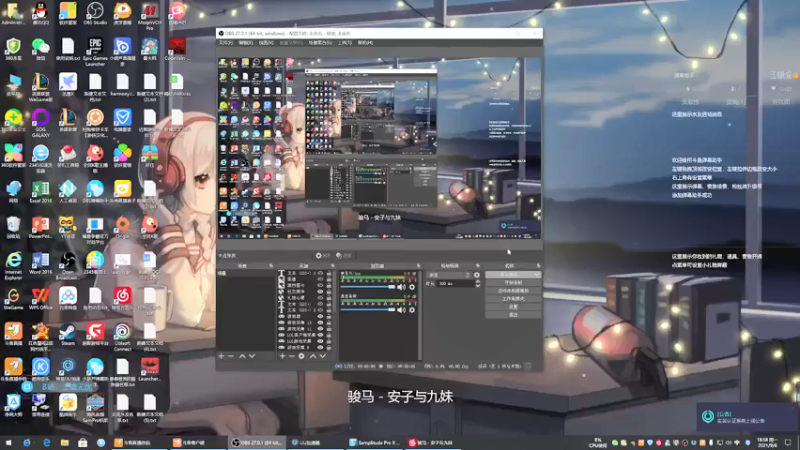
Task: Add a new source with the plus icon
Action: pyautogui.click(x=282, y=356)
